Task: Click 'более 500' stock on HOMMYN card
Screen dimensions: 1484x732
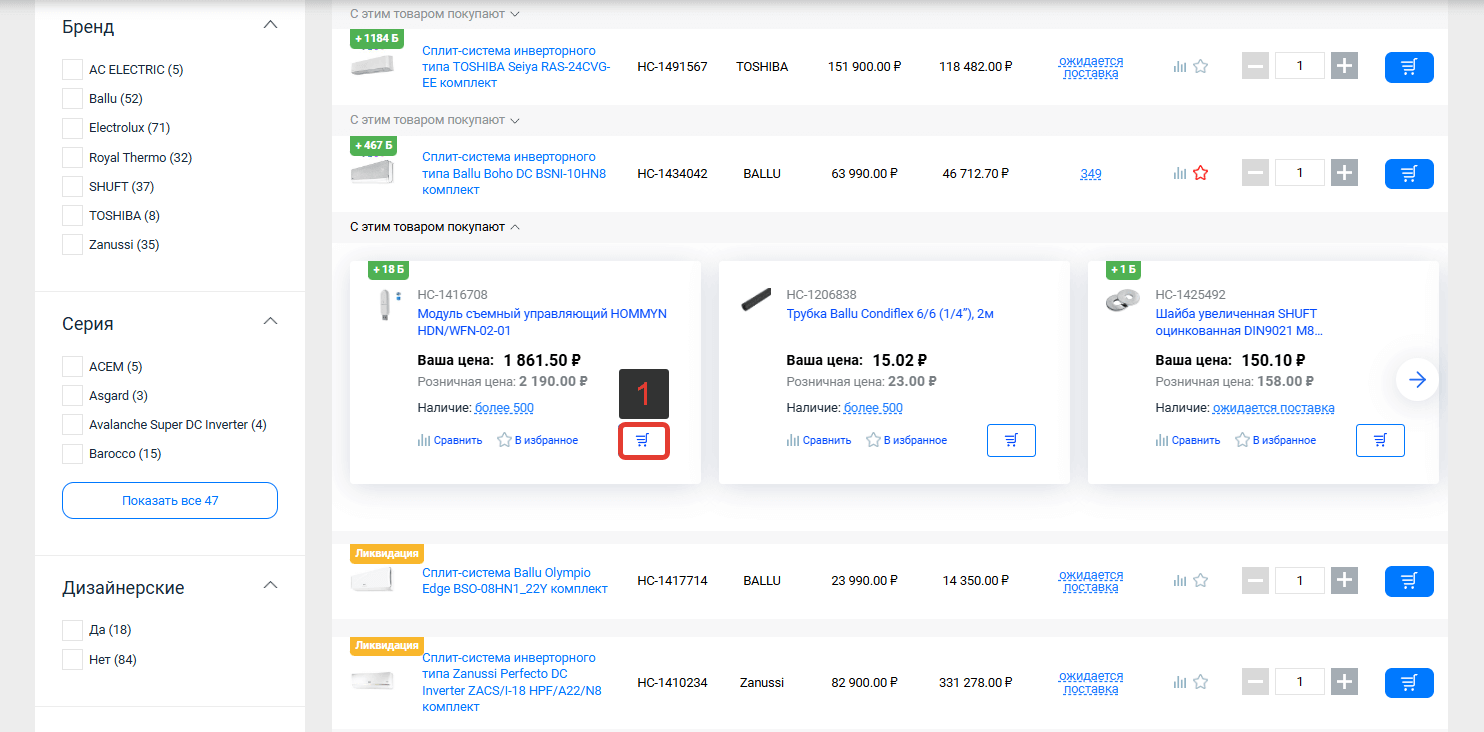Action: [x=504, y=408]
